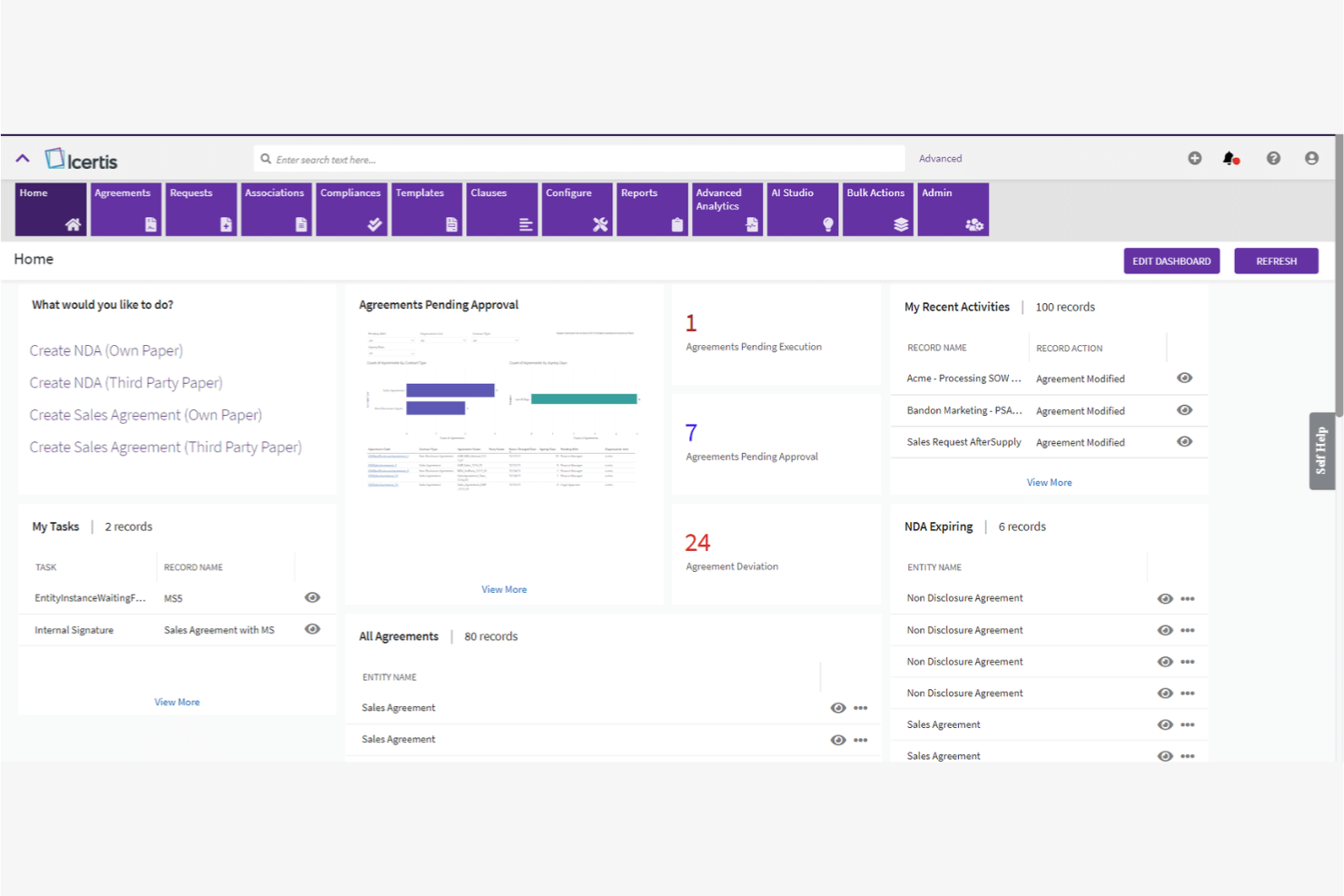Show details of the MS5 task
Image resolution: width=1344 pixels, height=896 pixels.
tap(311, 596)
